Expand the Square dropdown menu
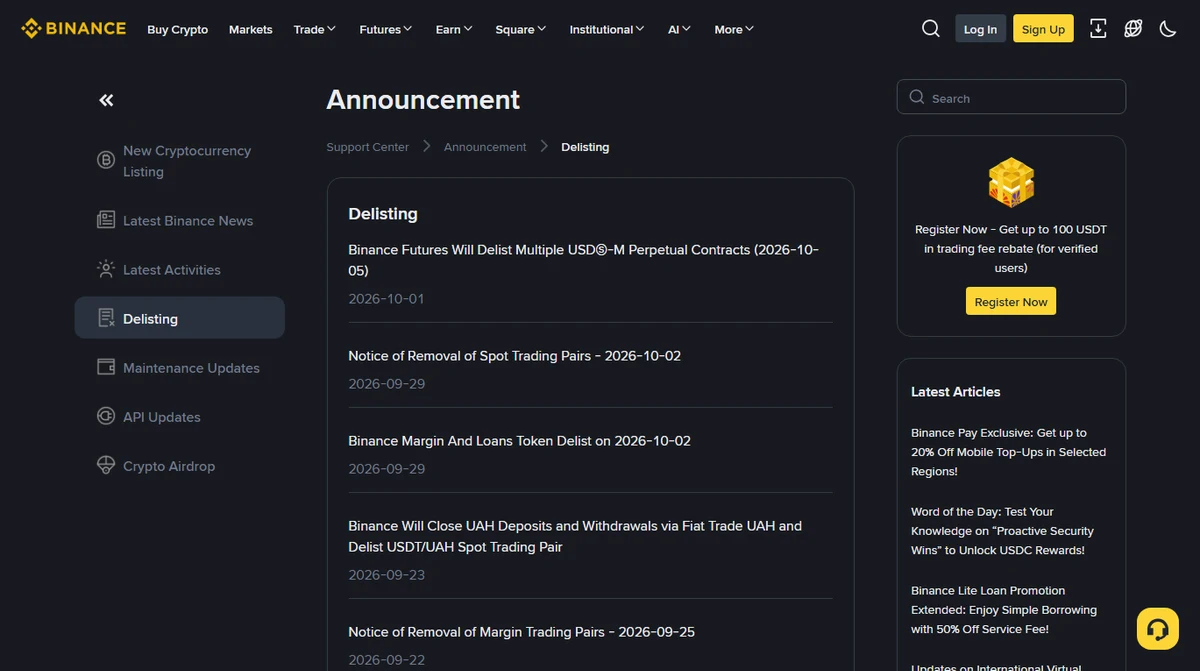This screenshot has height=671, width=1200. click(x=521, y=29)
